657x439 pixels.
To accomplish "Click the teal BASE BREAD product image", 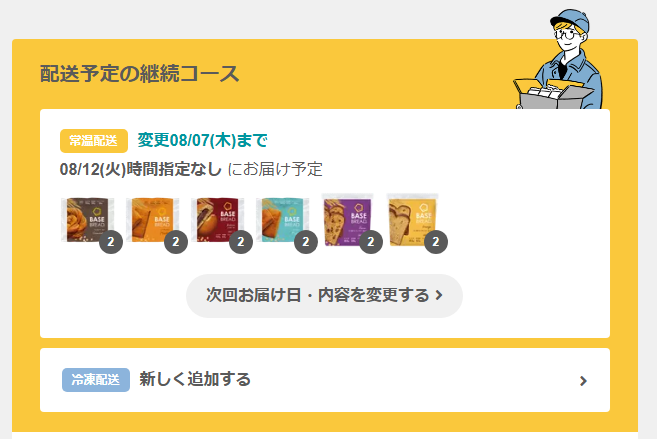I will tap(282, 220).
